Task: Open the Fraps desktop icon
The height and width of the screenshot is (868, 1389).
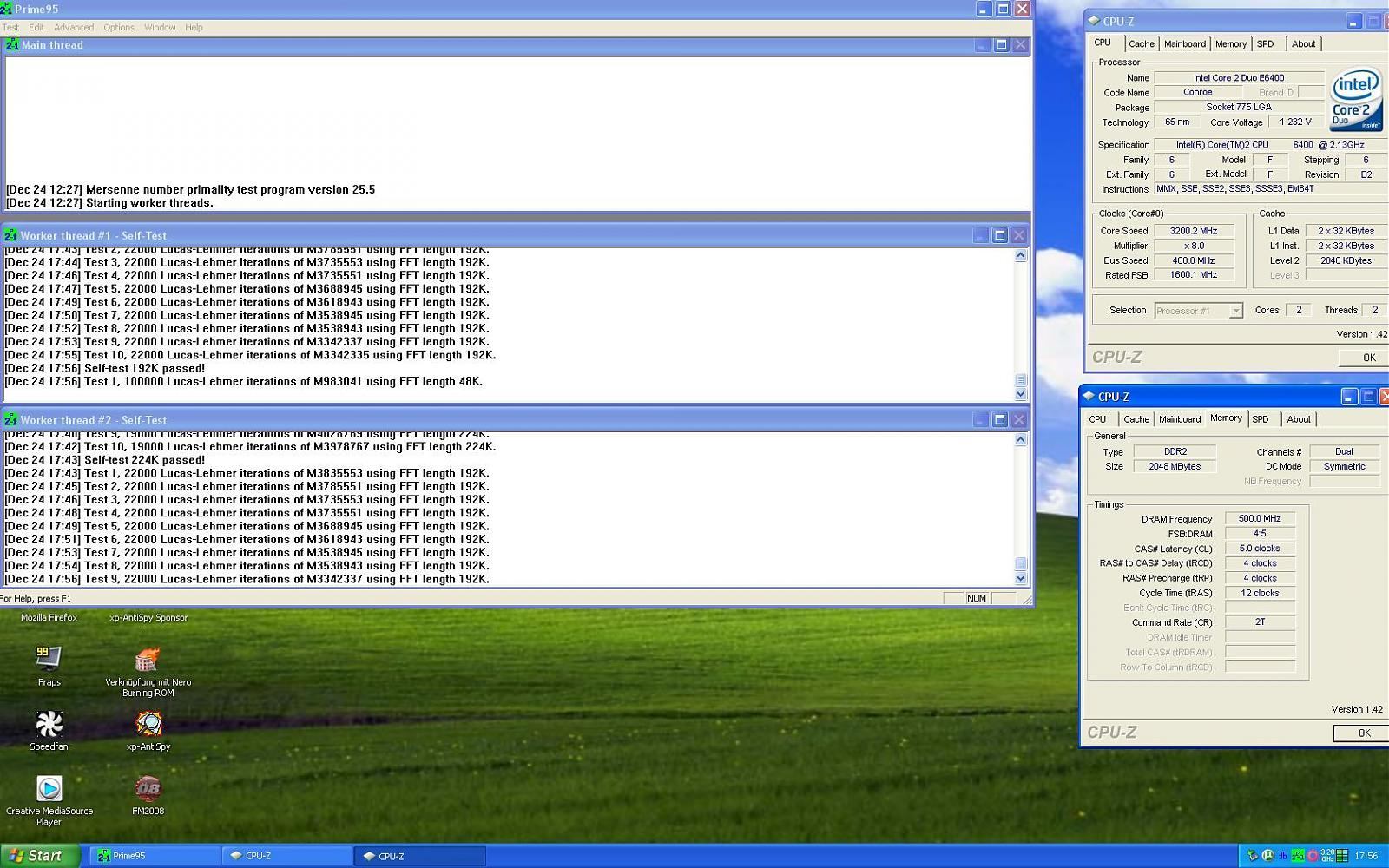Action: [49, 659]
